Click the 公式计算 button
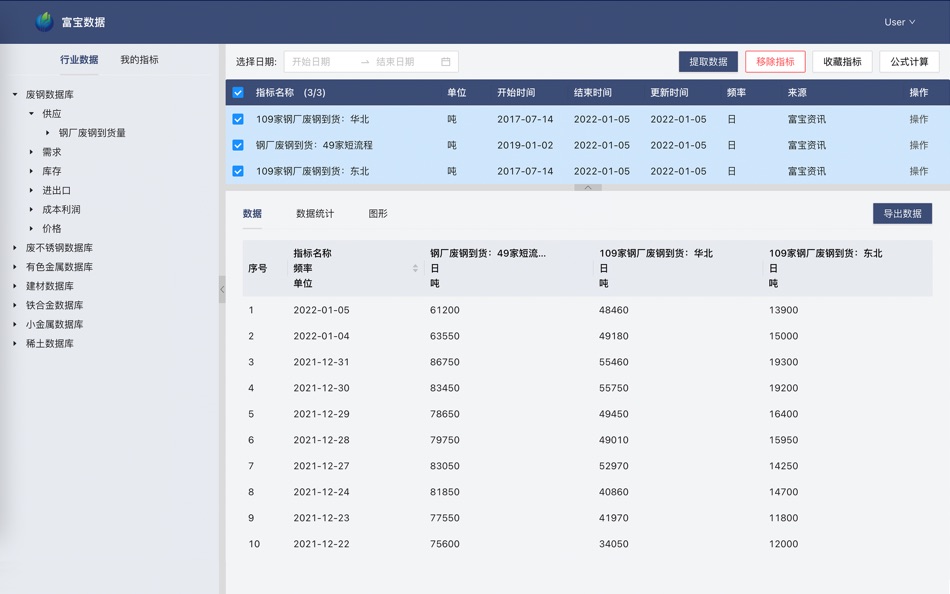 coord(909,62)
